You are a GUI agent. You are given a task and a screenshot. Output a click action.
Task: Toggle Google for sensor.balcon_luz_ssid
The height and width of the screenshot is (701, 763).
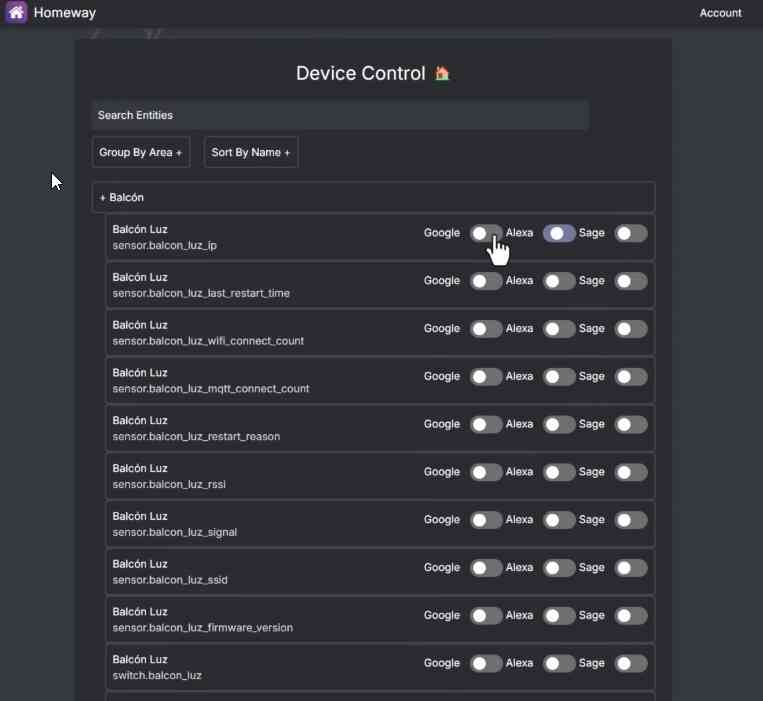[486, 568]
